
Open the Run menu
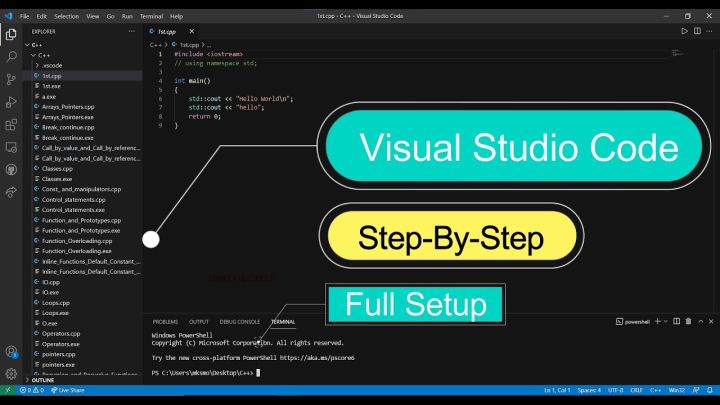click(x=127, y=16)
